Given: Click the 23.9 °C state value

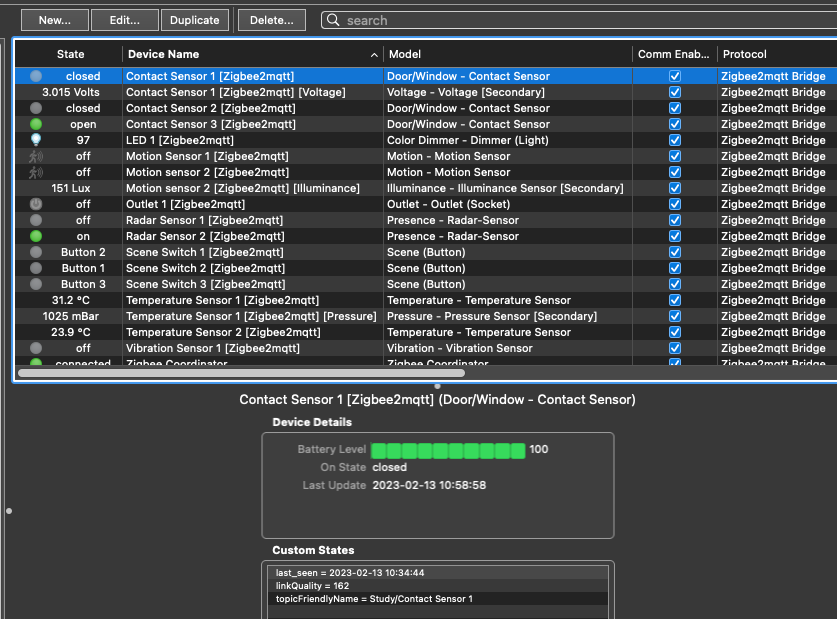Looking at the screenshot, I should [x=70, y=332].
